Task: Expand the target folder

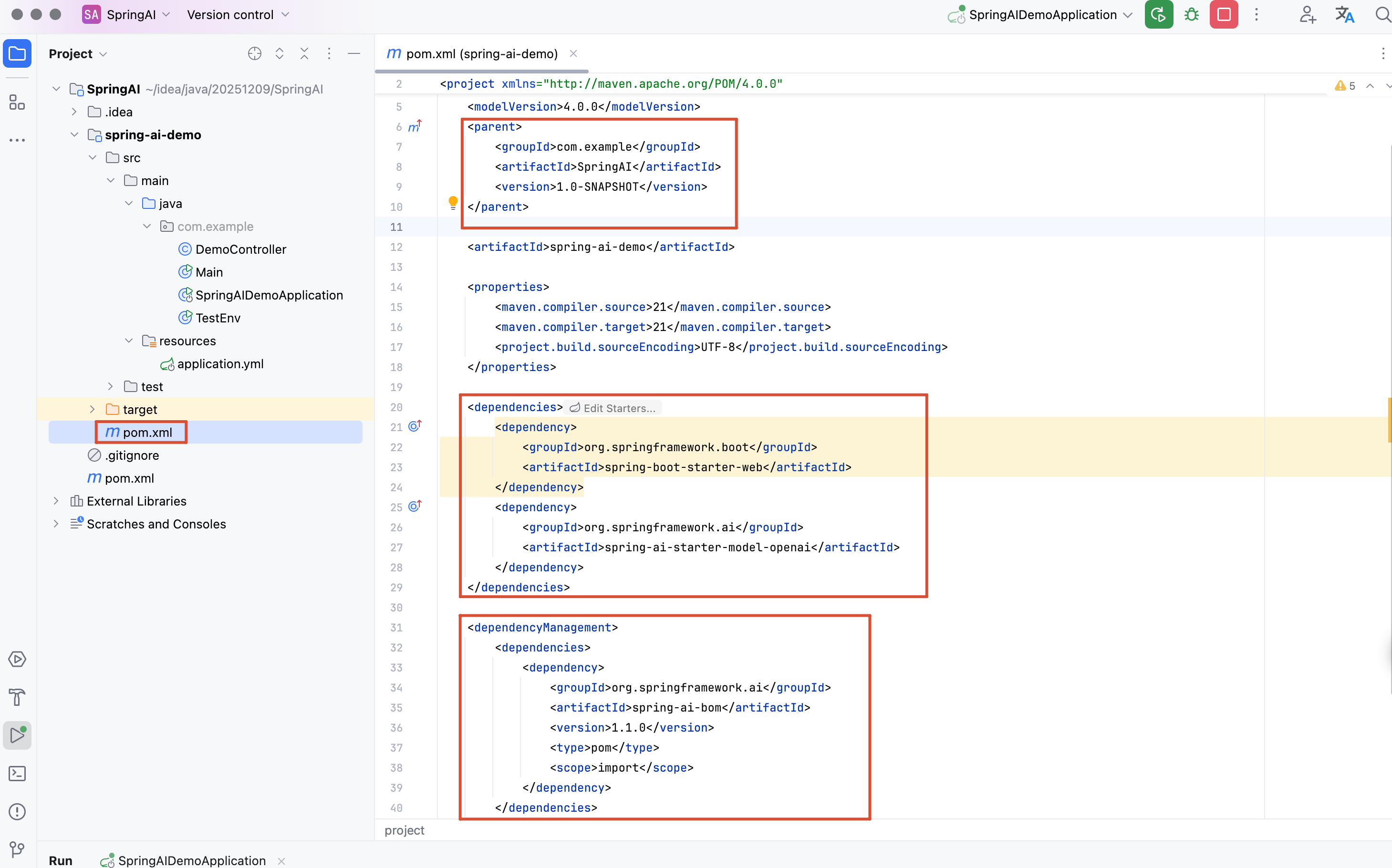Action: (93, 409)
